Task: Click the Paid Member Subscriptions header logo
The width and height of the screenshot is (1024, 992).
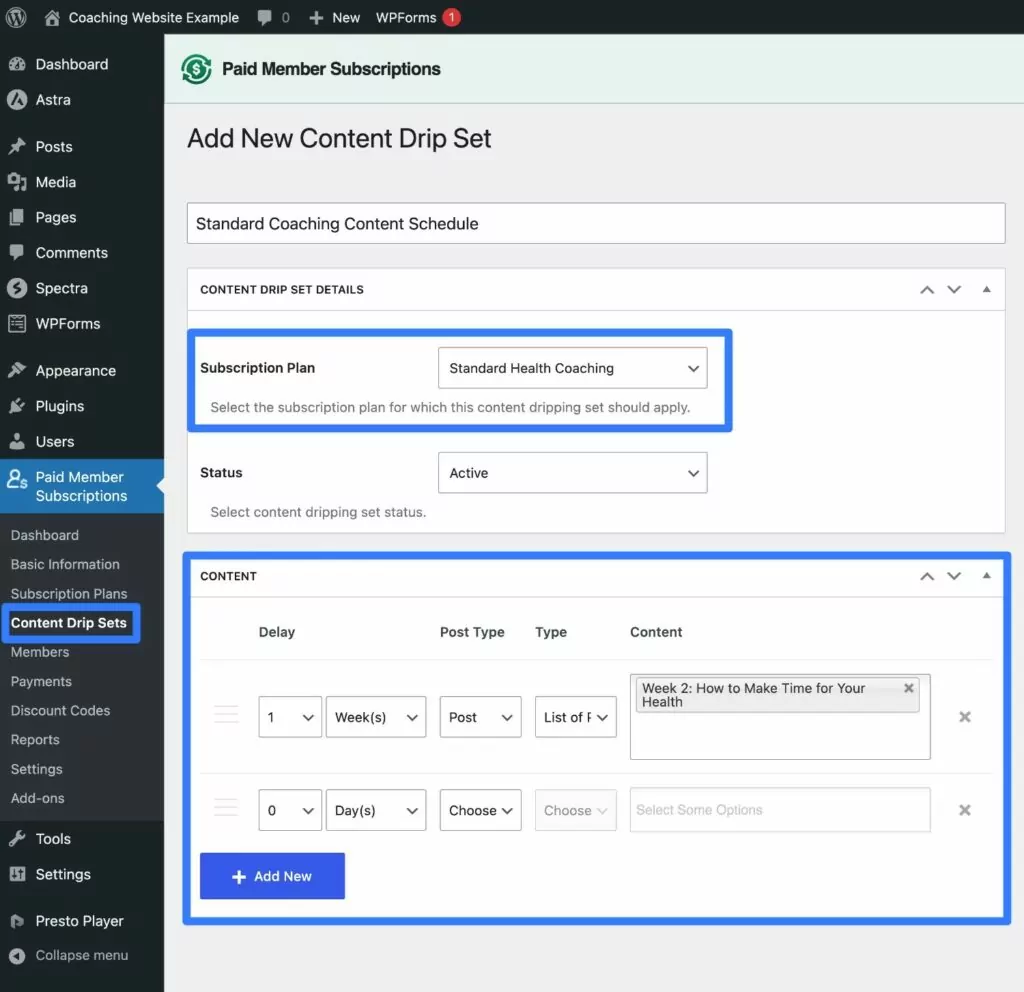Action: (x=197, y=69)
